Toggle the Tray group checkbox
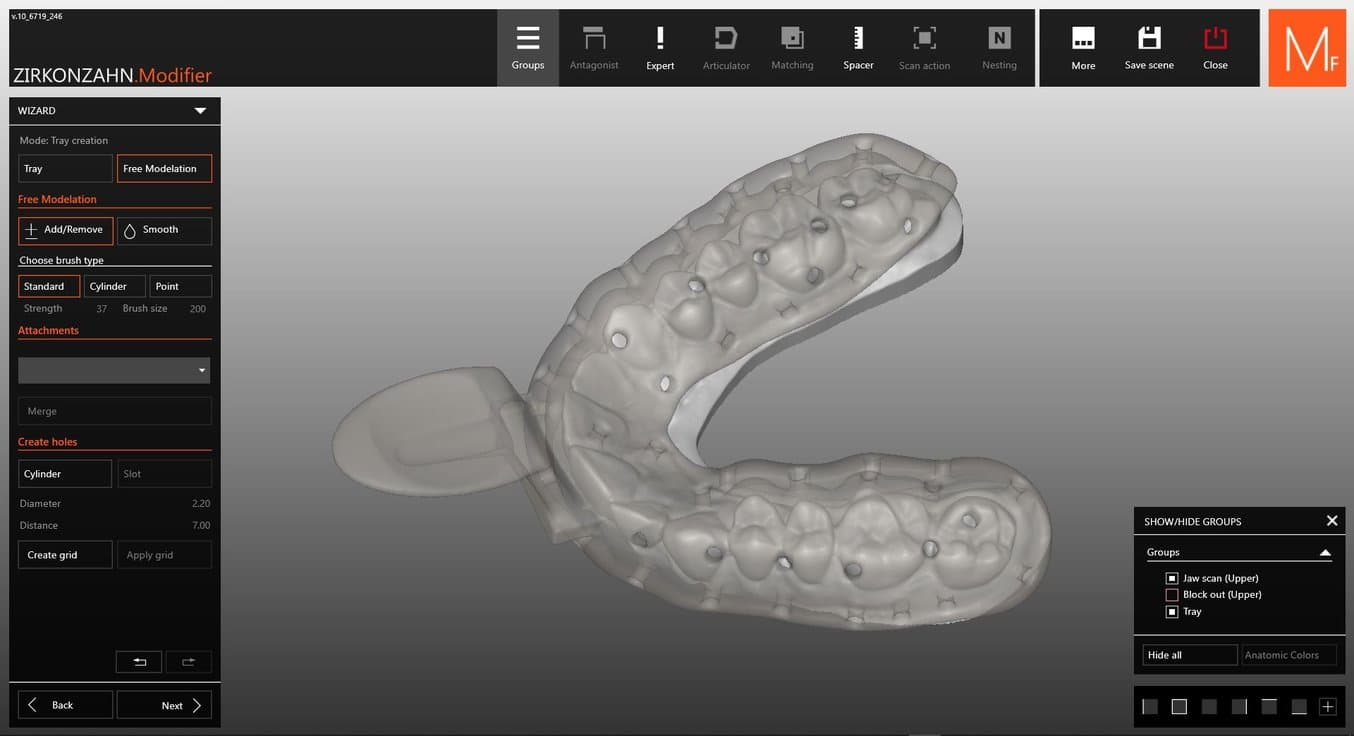Screen dimensions: 1354x736 [1172, 611]
